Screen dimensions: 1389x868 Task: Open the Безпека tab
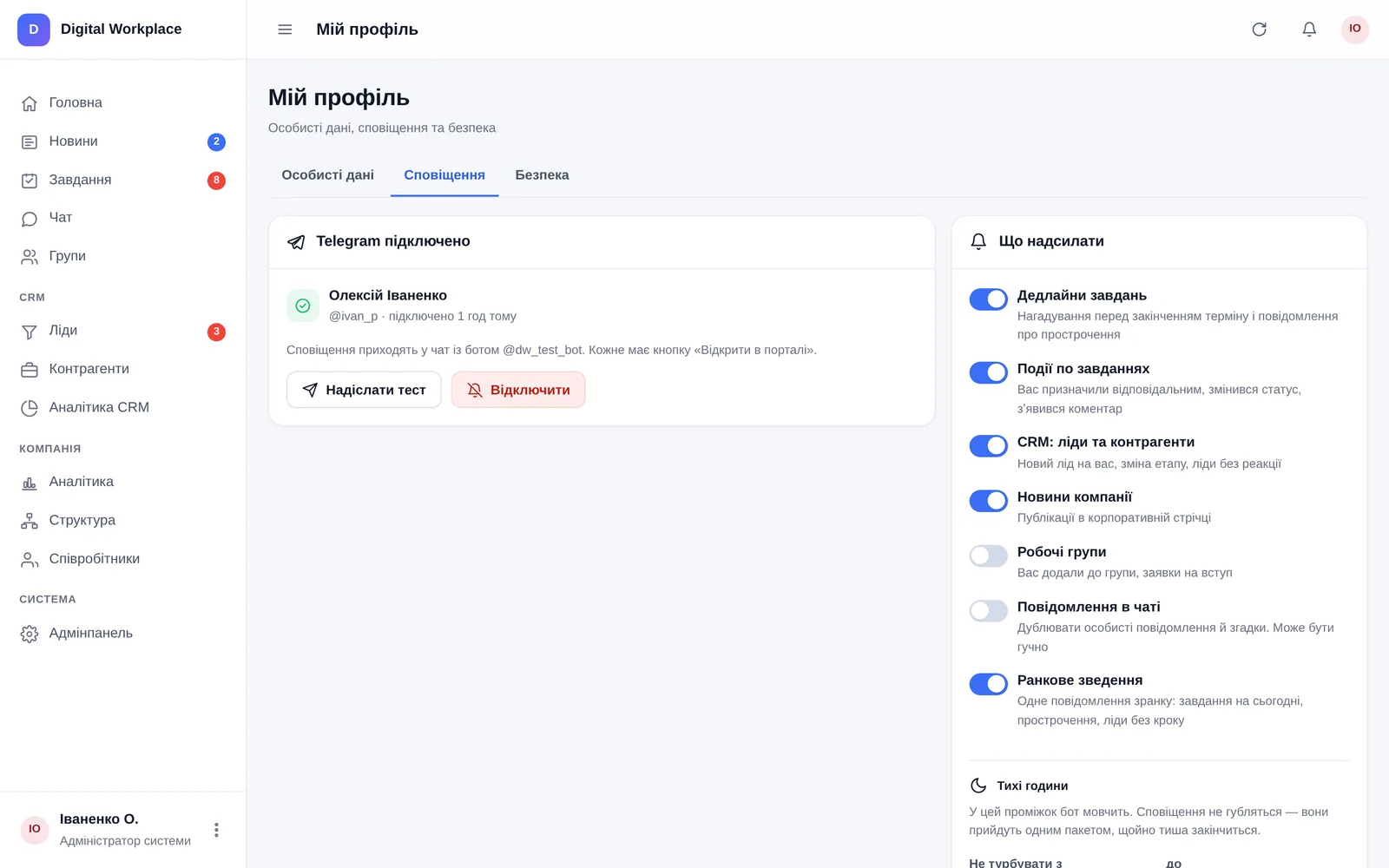(543, 175)
